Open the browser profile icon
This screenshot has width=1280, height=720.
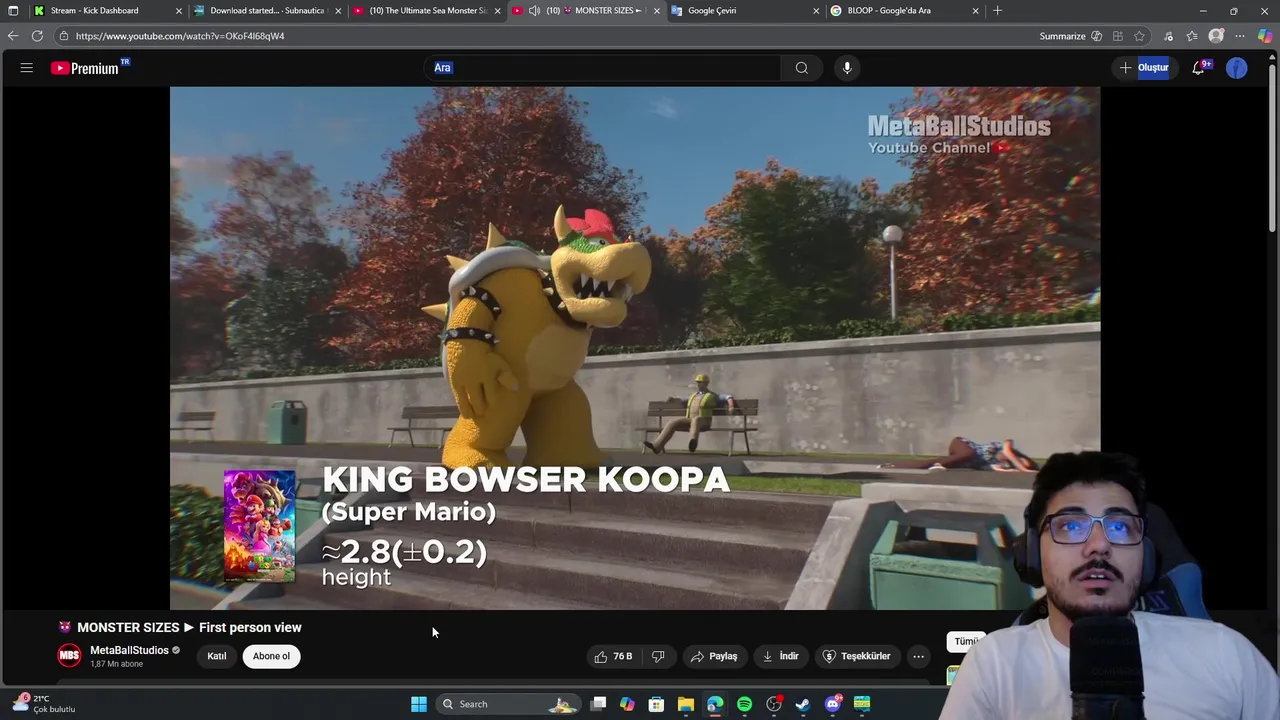(x=1216, y=36)
